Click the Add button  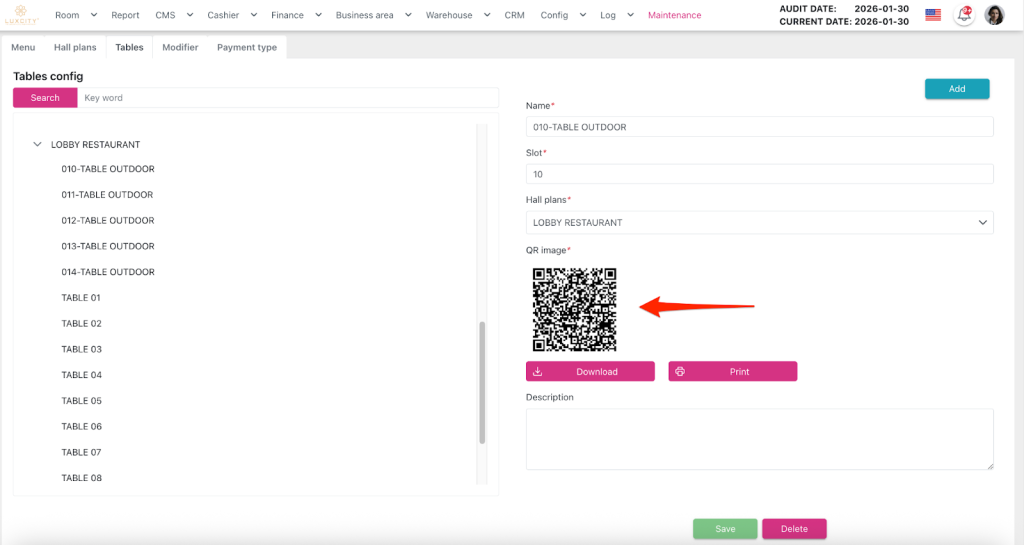coord(956,89)
